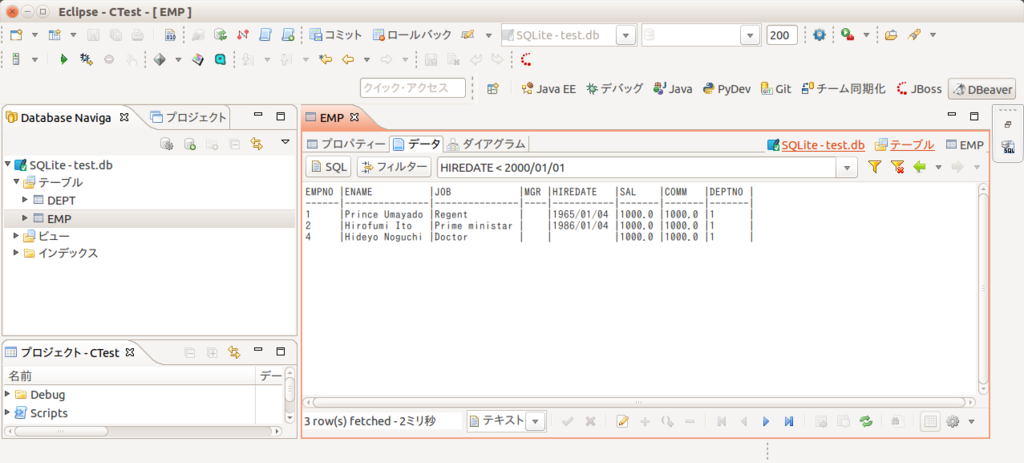This screenshot has width=1024, height=463.
Task: Click the New wizard toolbar icon
Action: click(16, 35)
